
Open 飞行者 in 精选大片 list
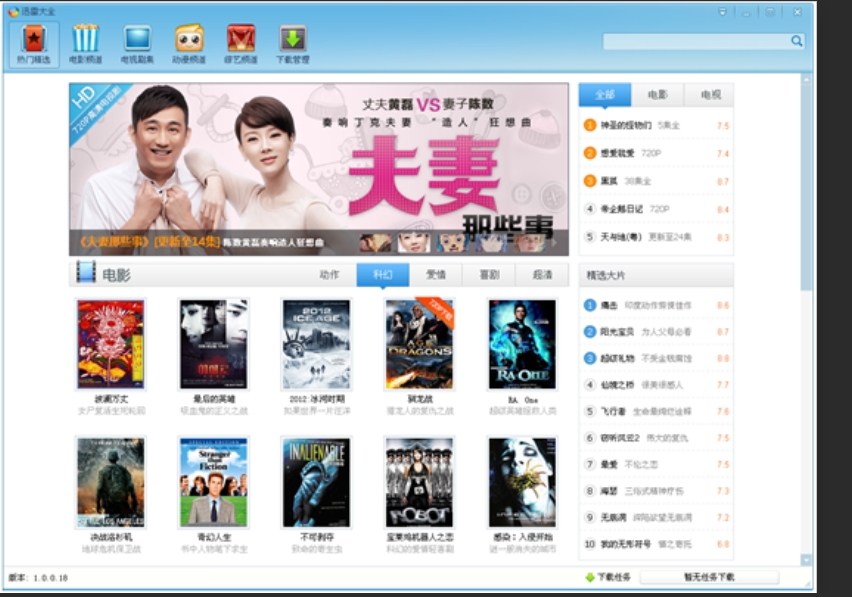click(x=656, y=411)
